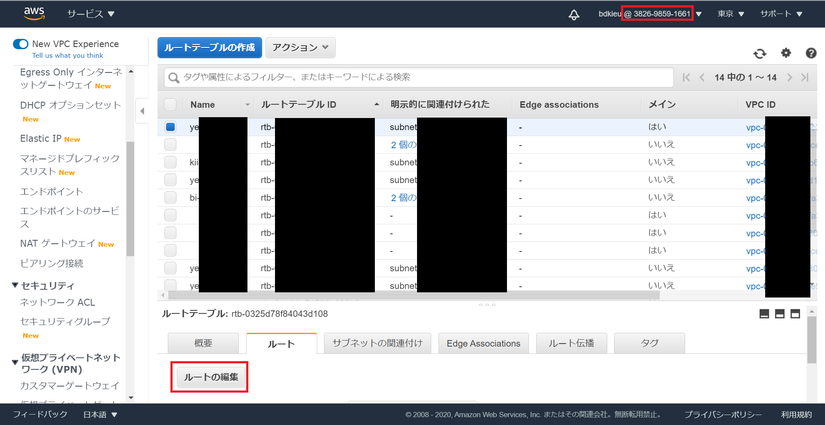Viewport: 825px width, 425px height.
Task: Open the notifications bell
Action: click(x=574, y=14)
